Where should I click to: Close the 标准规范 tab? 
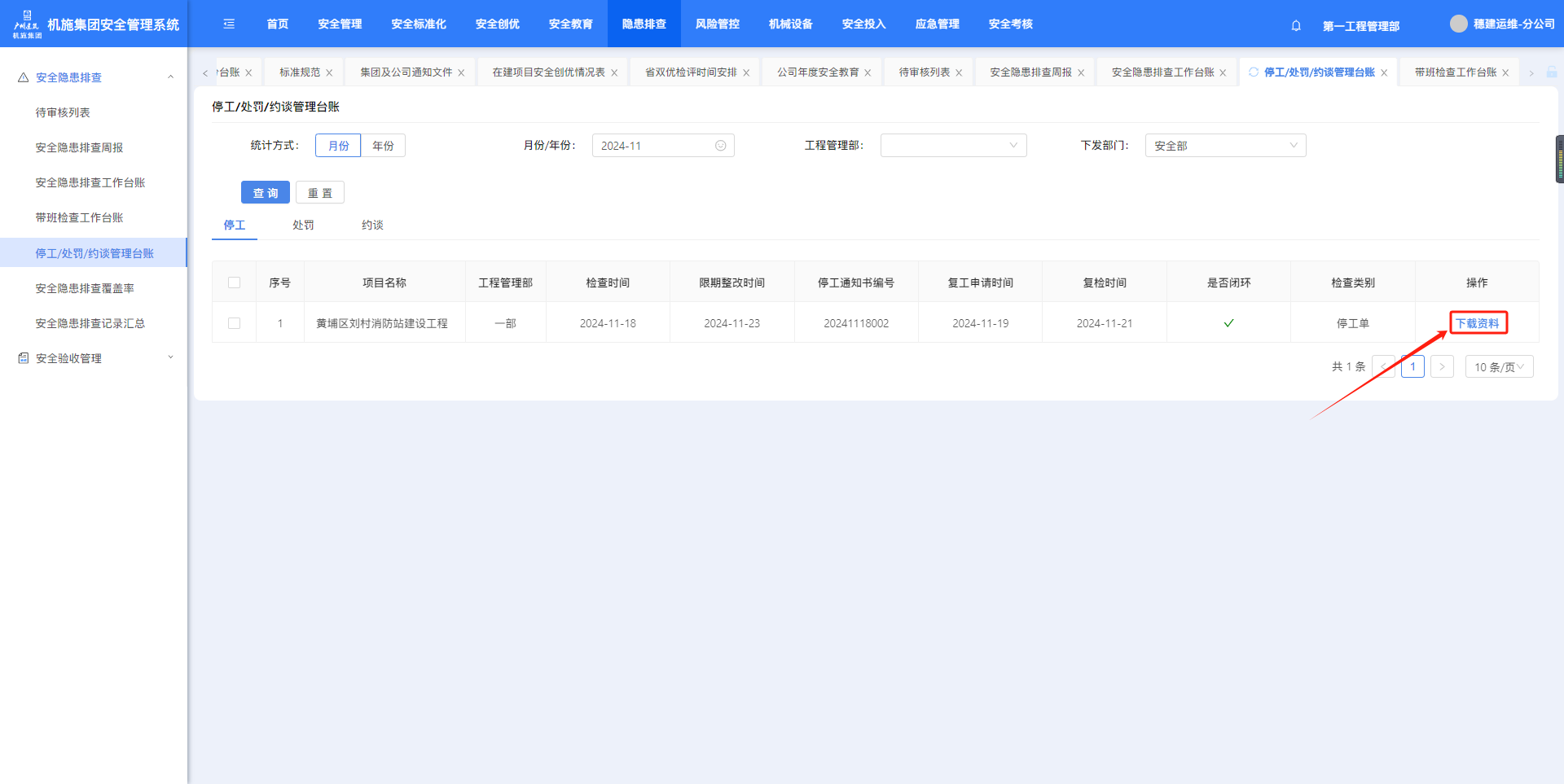329,73
